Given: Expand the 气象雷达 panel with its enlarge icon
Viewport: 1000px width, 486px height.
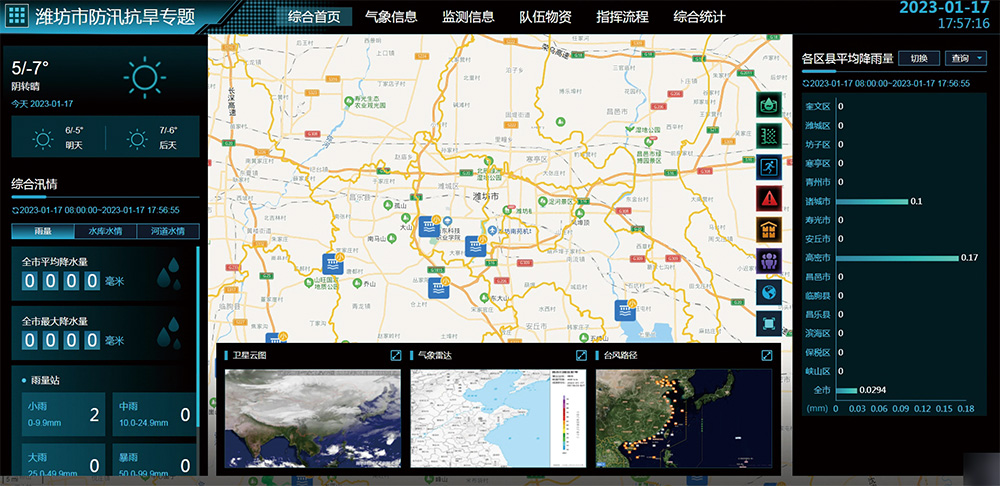Looking at the screenshot, I should [x=581, y=355].
